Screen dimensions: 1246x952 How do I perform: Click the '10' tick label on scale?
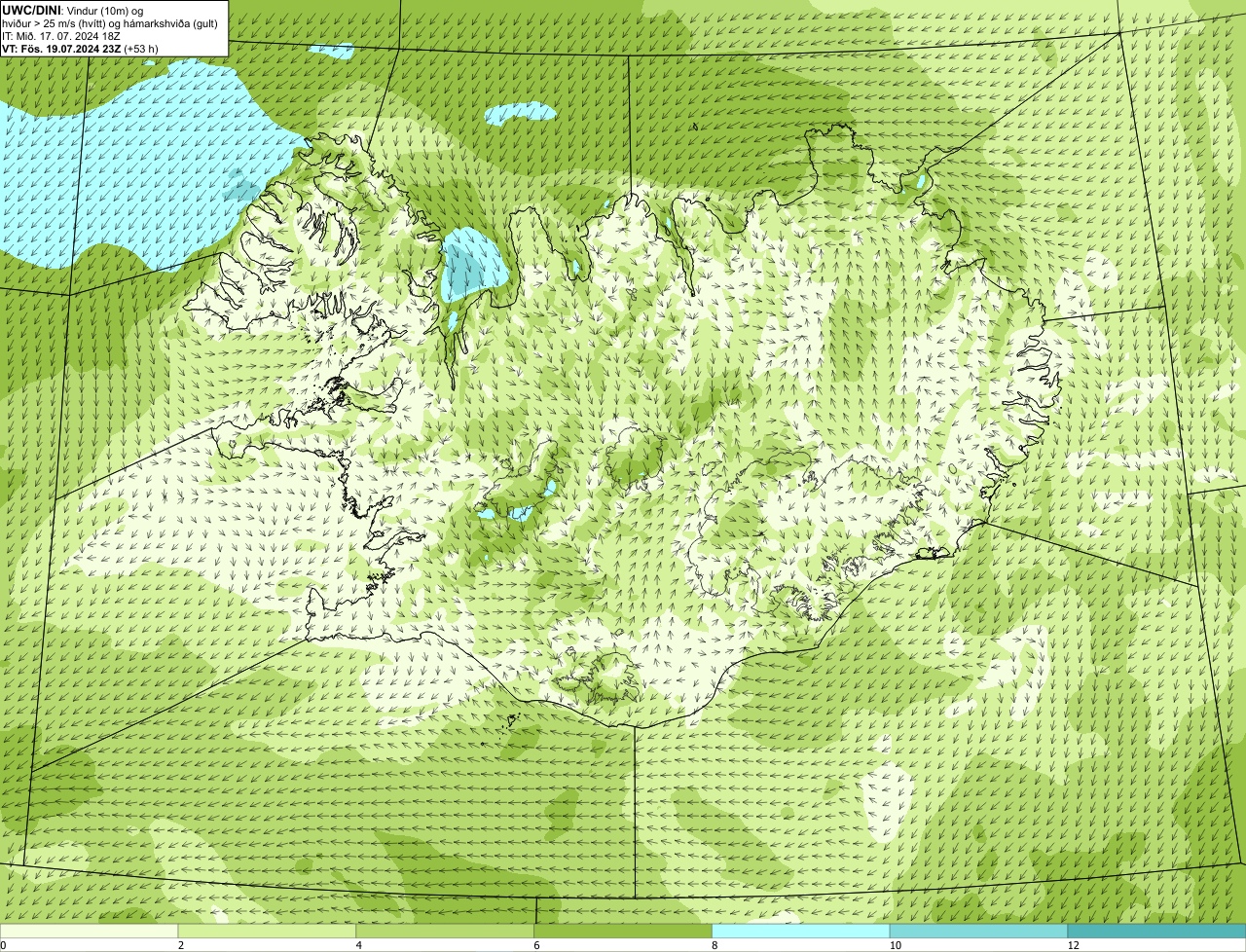tap(895, 945)
